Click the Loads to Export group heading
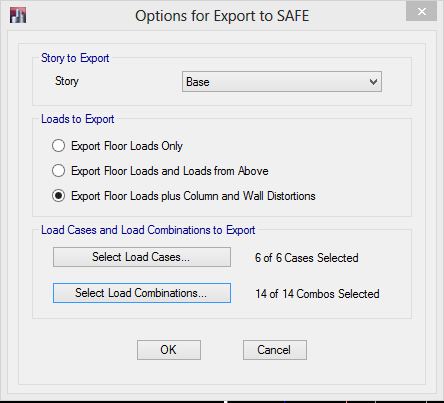 point(78,119)
